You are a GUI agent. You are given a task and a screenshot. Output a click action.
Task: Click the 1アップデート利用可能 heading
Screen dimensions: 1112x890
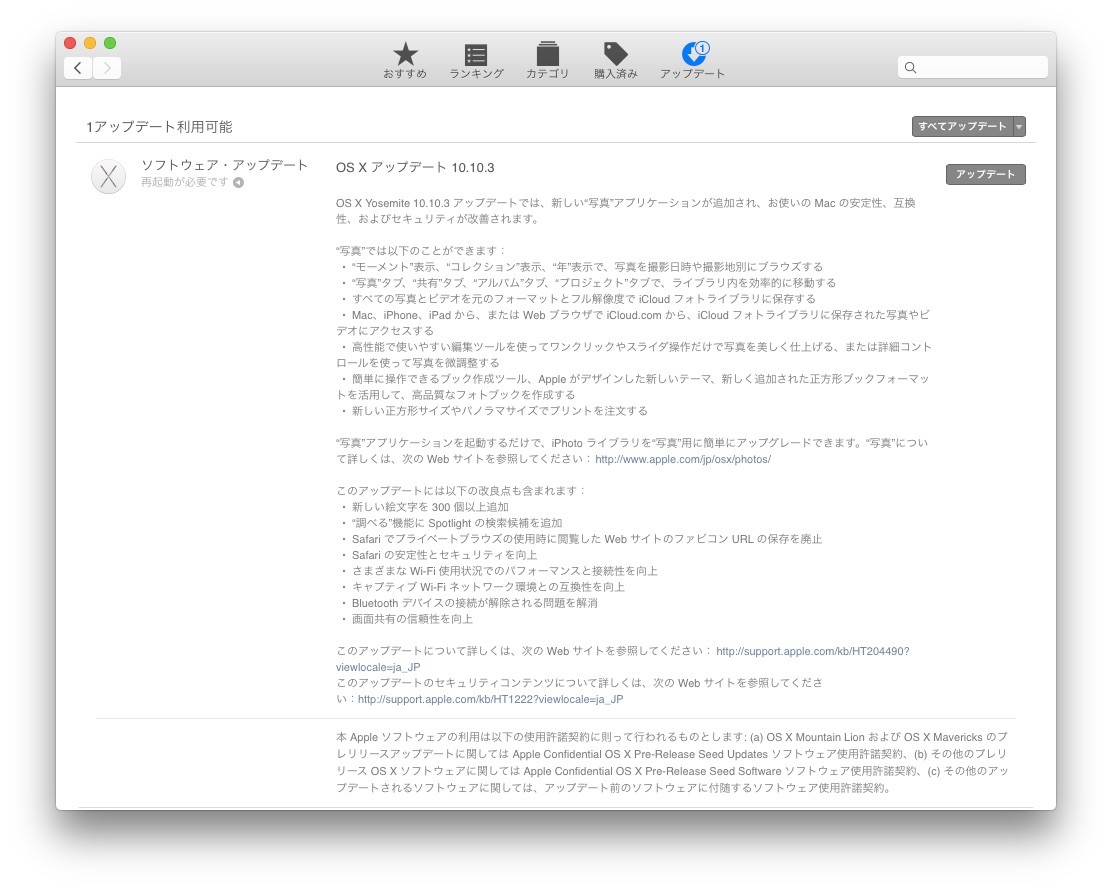(x=160, y=127)
